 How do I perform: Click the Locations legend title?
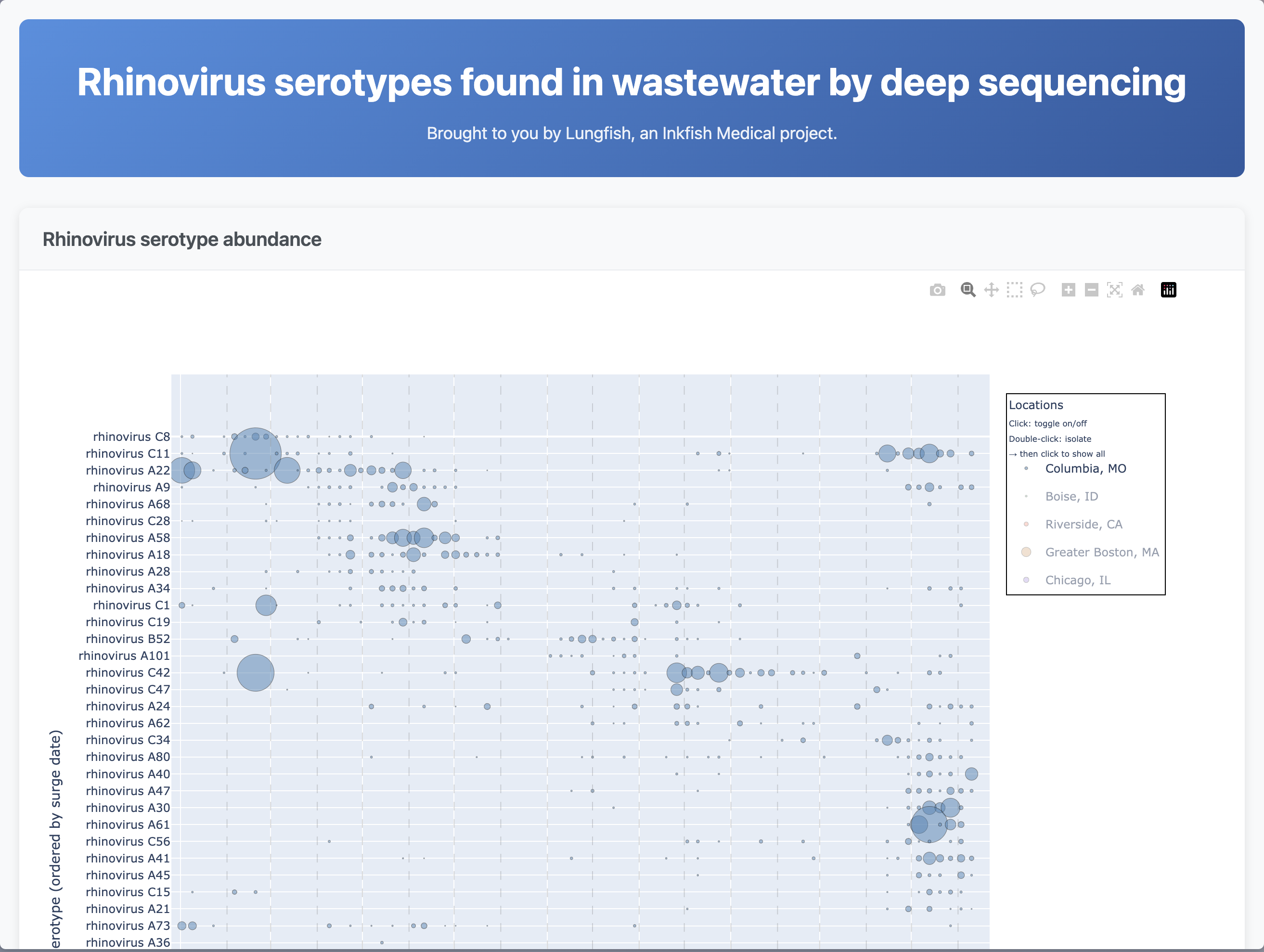tap(1036, 405)
